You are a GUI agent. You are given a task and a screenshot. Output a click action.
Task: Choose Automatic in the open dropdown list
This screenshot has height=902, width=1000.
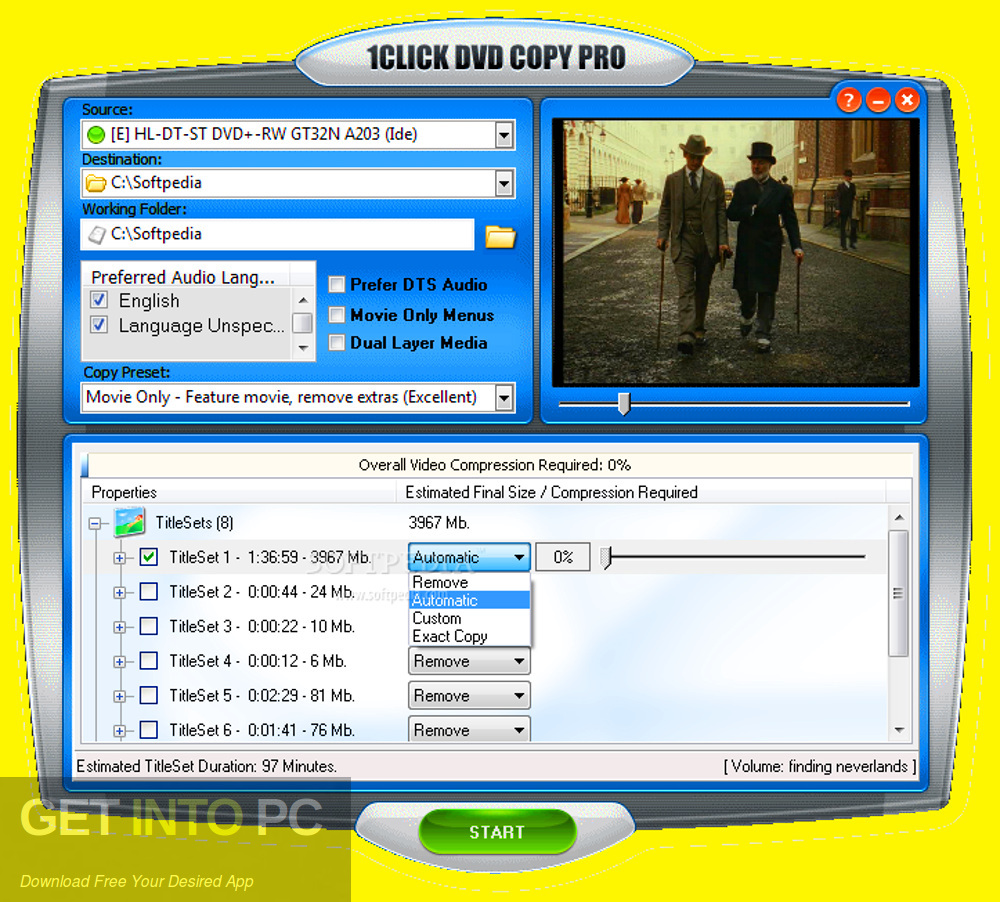tap(469, 600)
